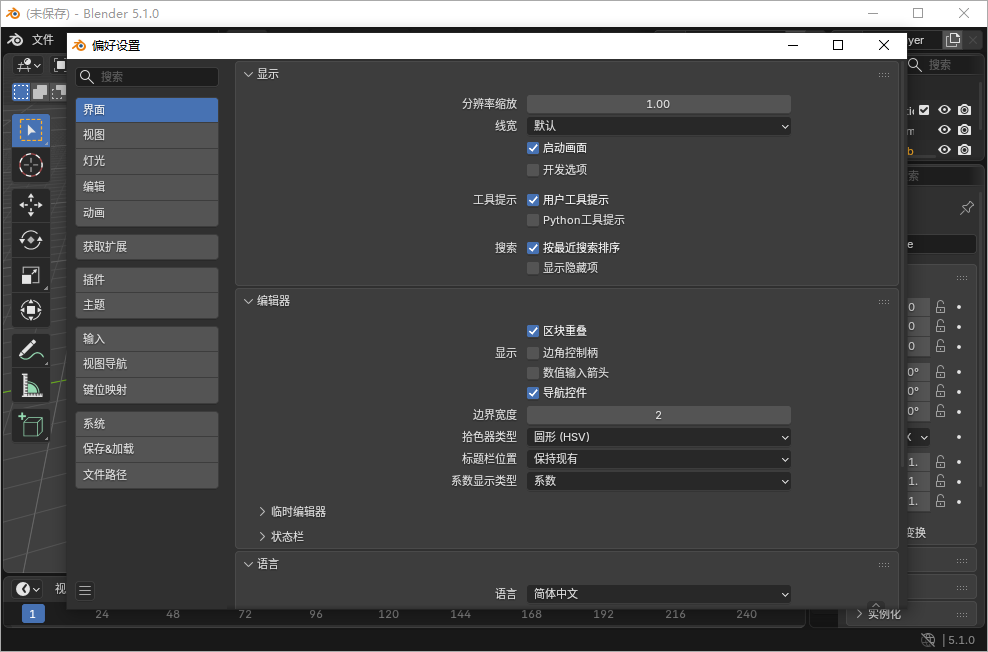Select the Scale tool

(30, 275)
